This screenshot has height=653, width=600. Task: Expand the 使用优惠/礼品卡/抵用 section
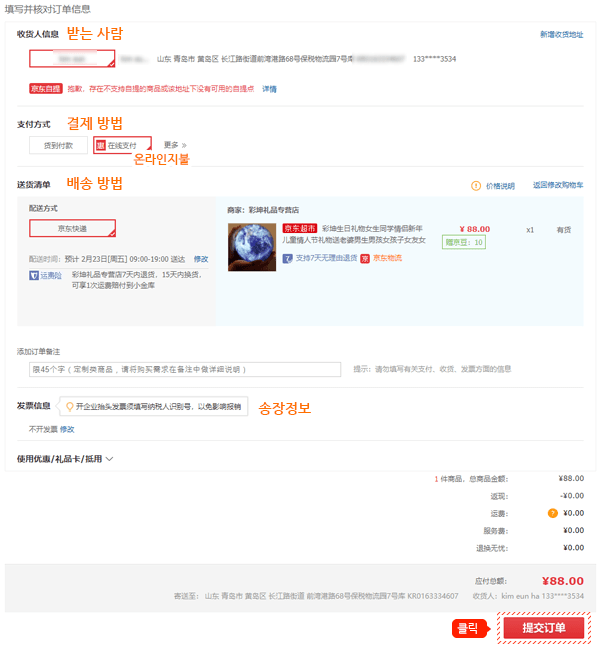point(65,459)
